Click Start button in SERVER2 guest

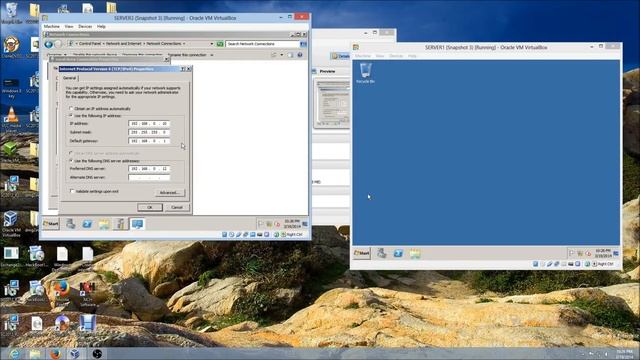[x=51, y=224]
